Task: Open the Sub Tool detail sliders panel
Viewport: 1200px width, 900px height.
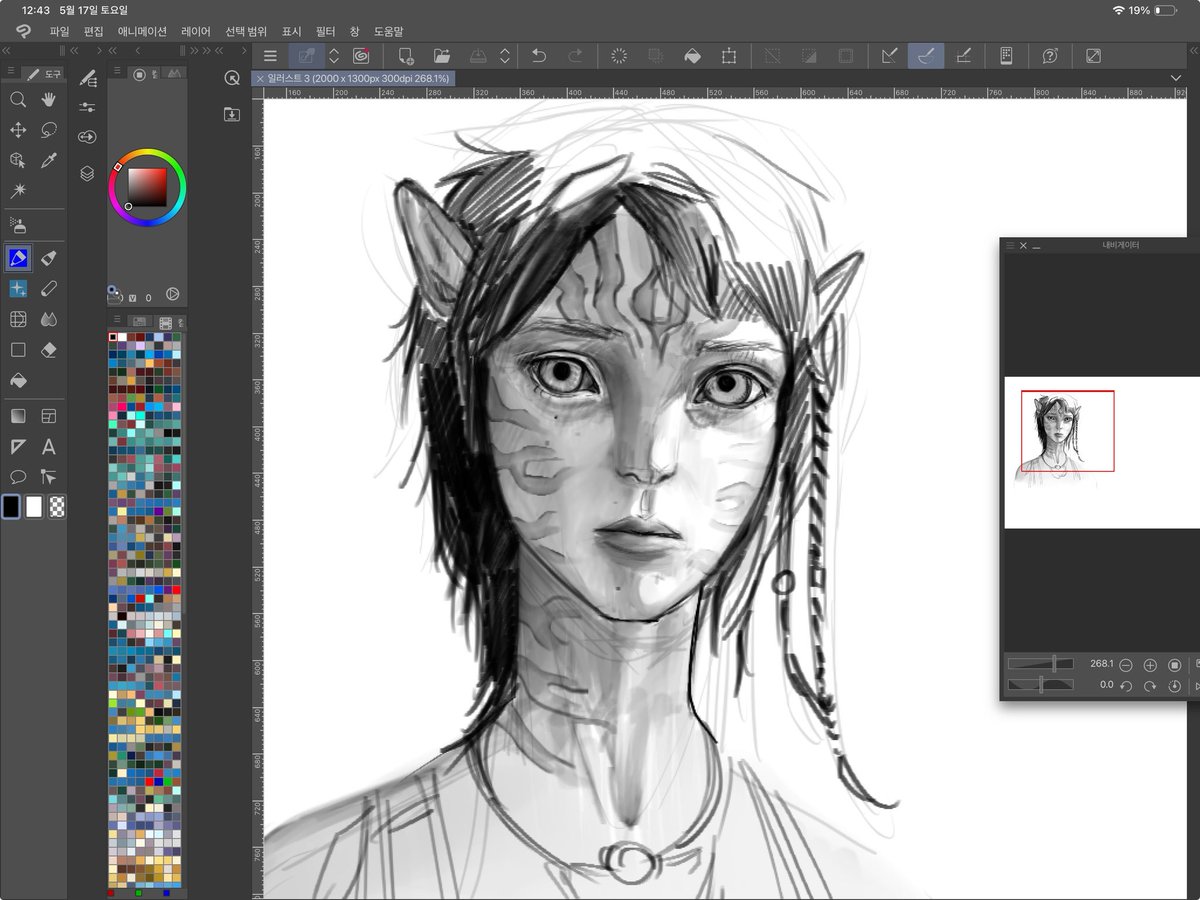Action: [x=88, y=108]
